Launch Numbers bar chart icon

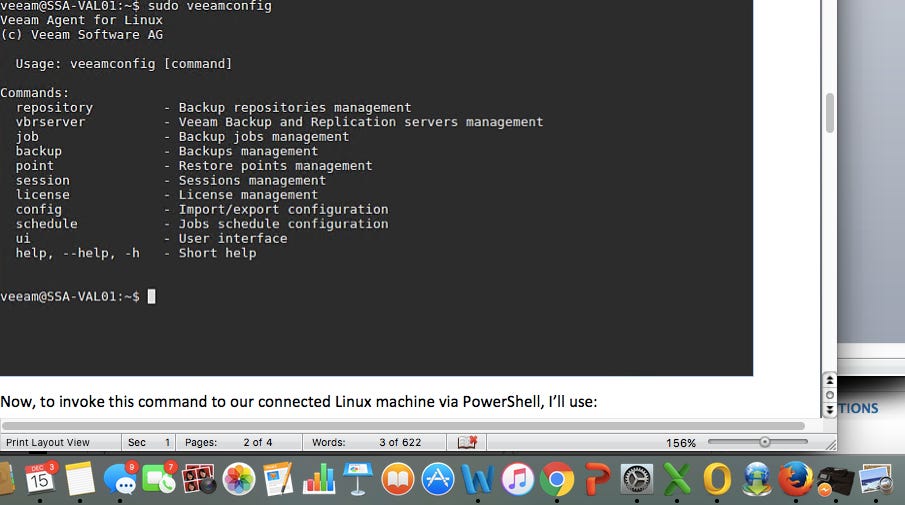[x=319, y=479]
